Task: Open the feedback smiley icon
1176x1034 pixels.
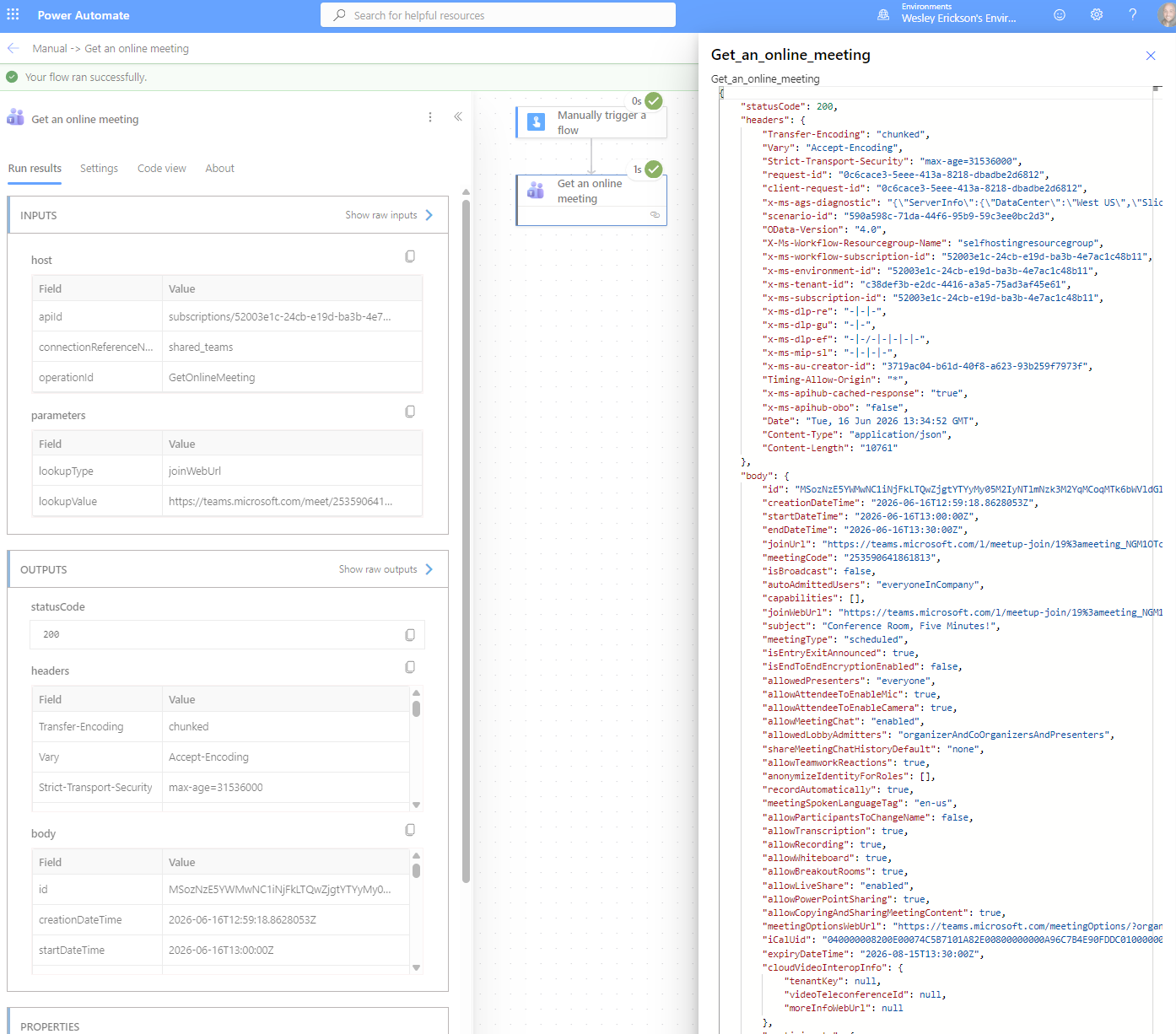Action: coord(1060,15)
